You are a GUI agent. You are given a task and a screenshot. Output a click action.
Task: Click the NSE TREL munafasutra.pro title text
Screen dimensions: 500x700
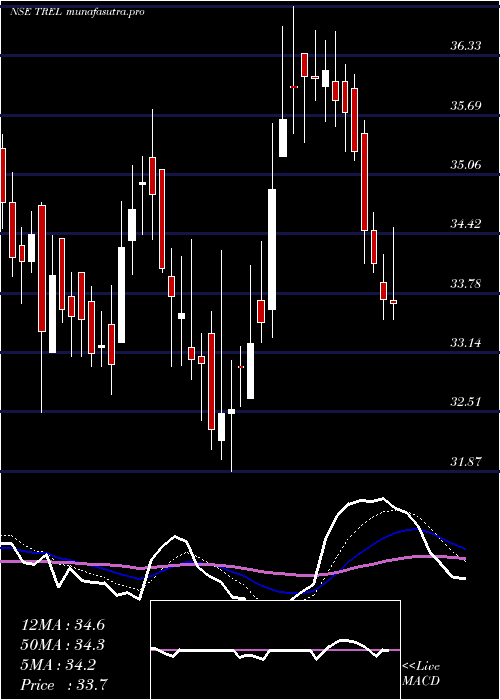click(x=77, y=12)
